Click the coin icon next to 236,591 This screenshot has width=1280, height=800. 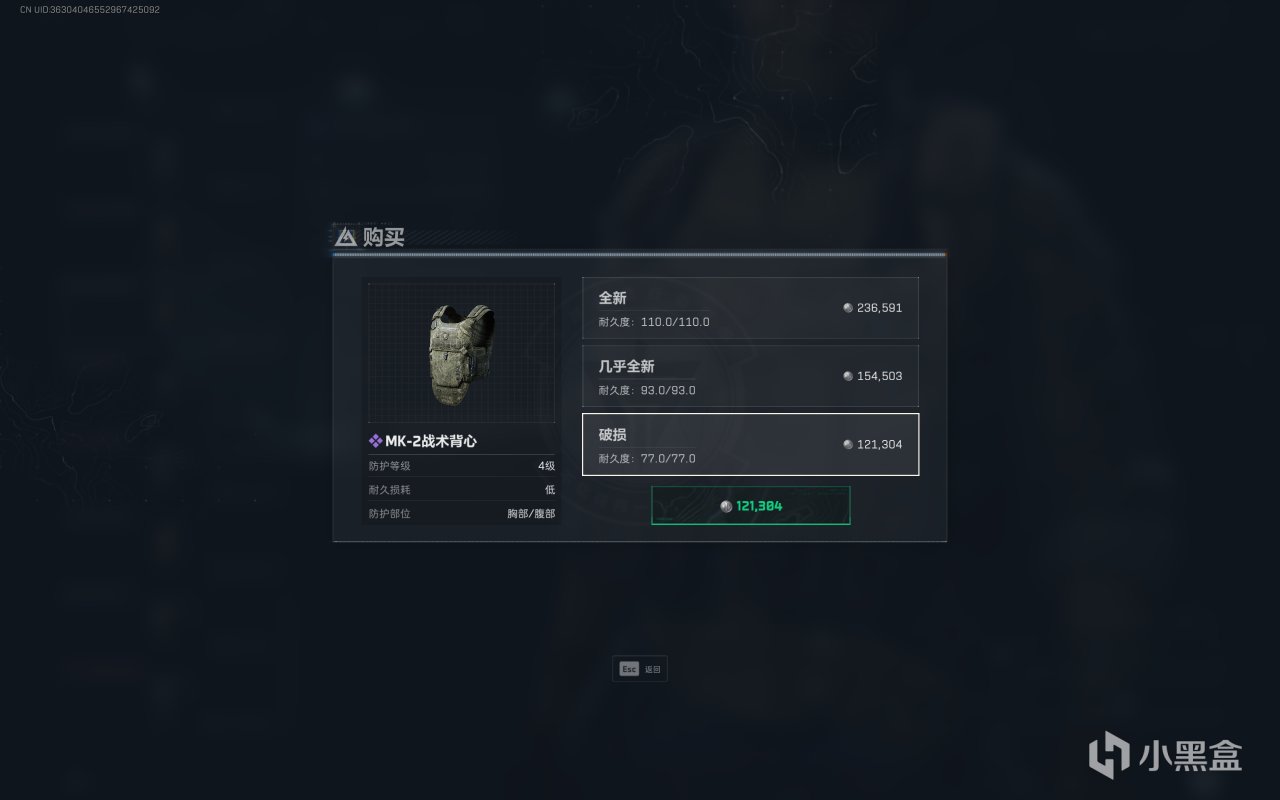tap(848, 308)
